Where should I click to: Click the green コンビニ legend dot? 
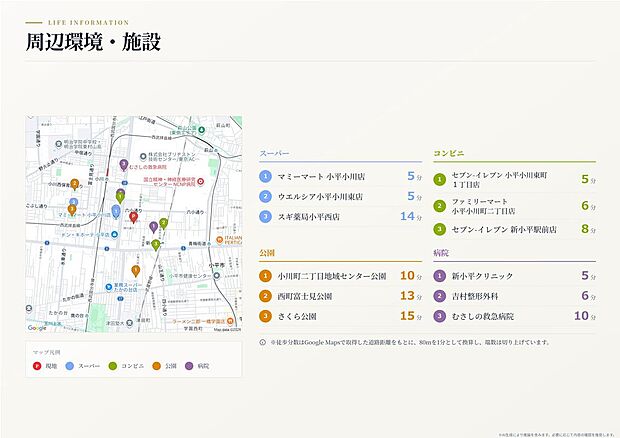(113, 366)
